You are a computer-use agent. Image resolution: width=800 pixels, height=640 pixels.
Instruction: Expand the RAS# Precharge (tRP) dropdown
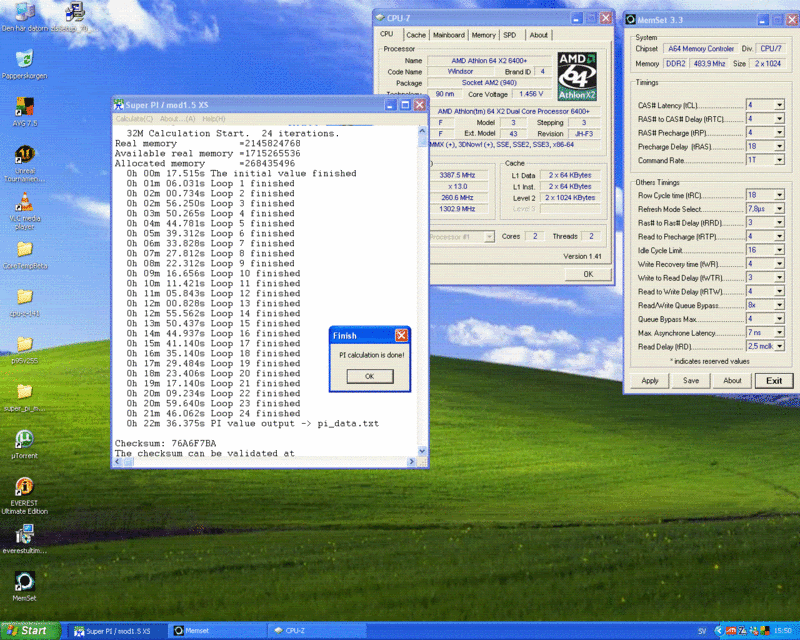coord(779,133)
